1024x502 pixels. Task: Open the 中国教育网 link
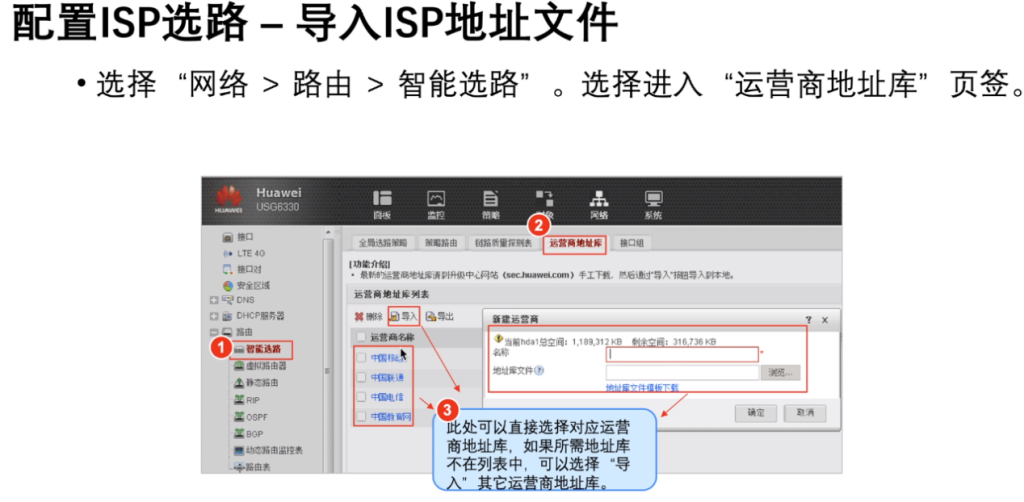[x=391, y=416]
